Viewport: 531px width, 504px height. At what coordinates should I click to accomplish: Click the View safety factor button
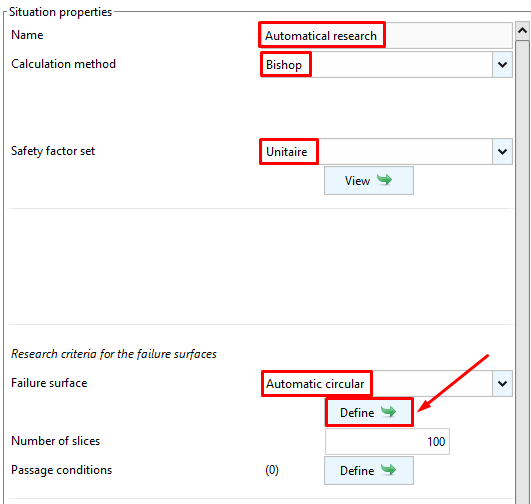coord(369,181)
